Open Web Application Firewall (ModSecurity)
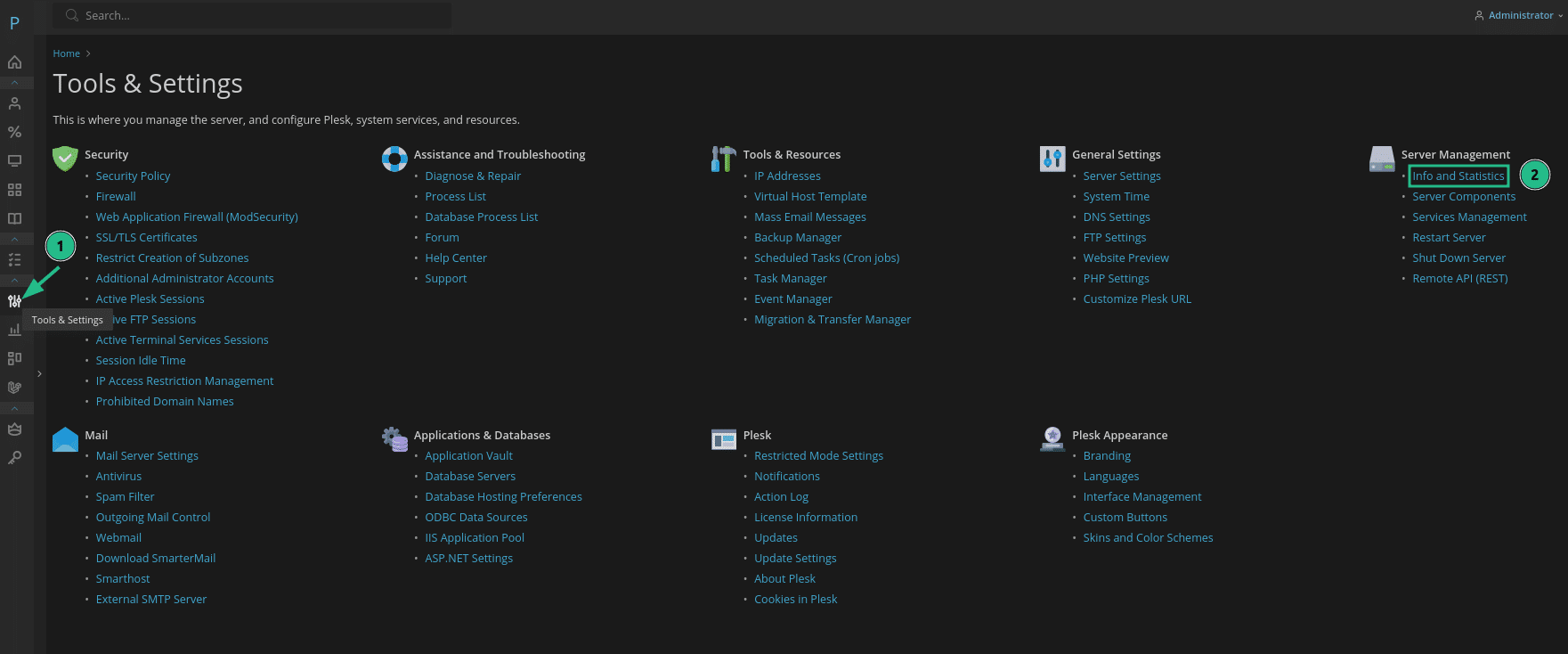This screenshot has width=1568, height=654. point(197,217)
